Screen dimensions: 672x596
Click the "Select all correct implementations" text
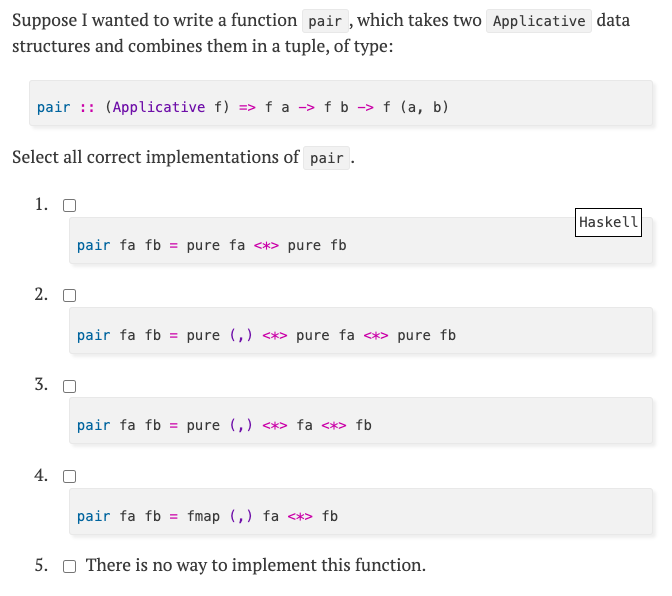[x=155, y=158]
